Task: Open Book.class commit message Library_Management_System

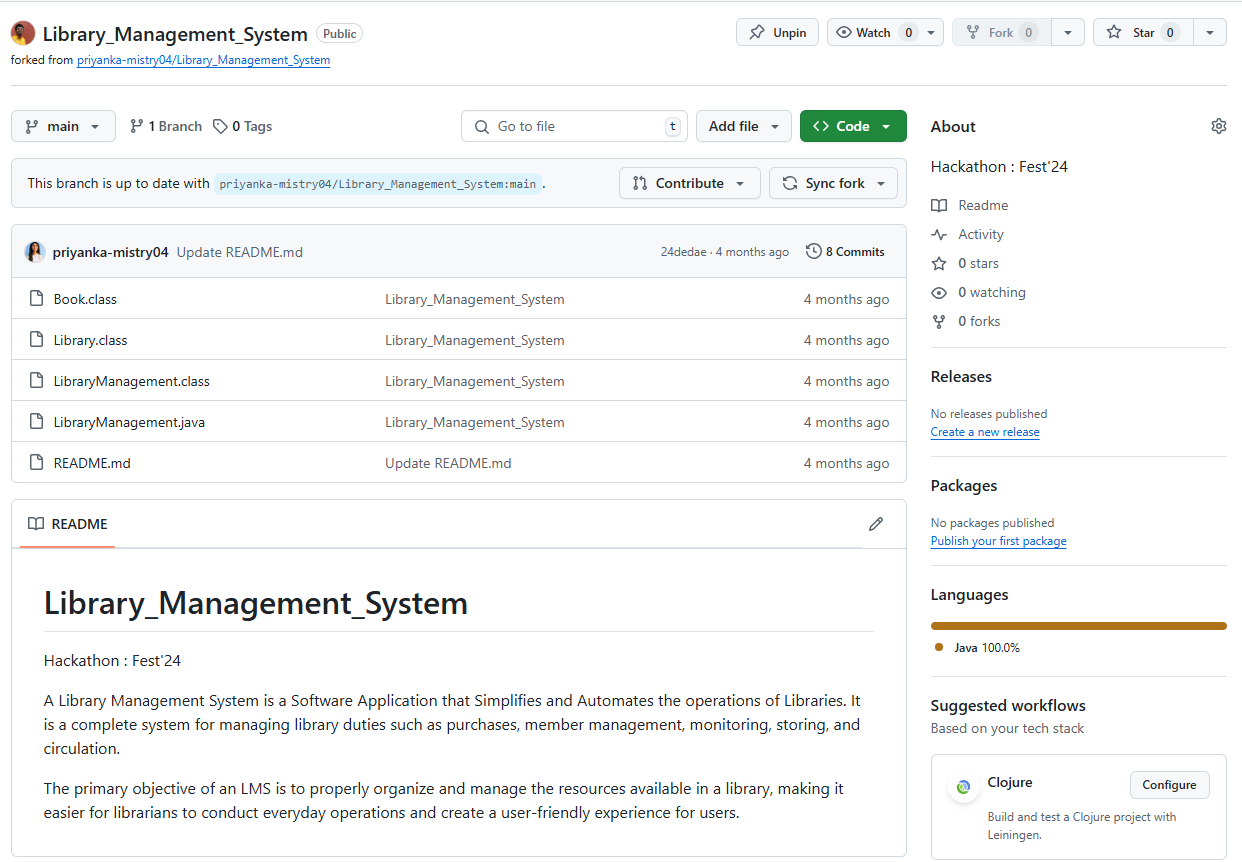Action: [475, 299]
